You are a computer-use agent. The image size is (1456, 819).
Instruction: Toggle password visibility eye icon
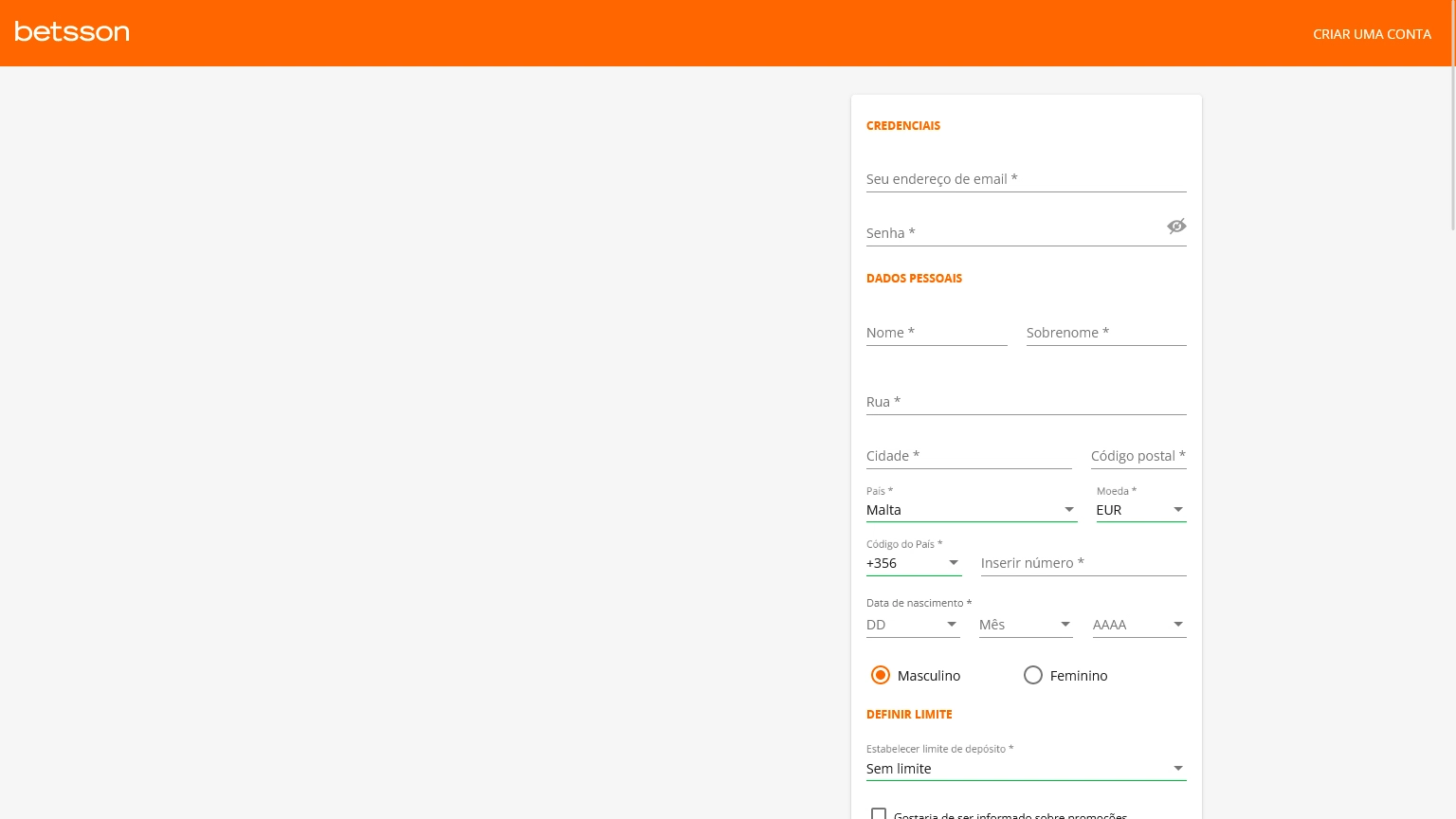tap(1176, 226)
